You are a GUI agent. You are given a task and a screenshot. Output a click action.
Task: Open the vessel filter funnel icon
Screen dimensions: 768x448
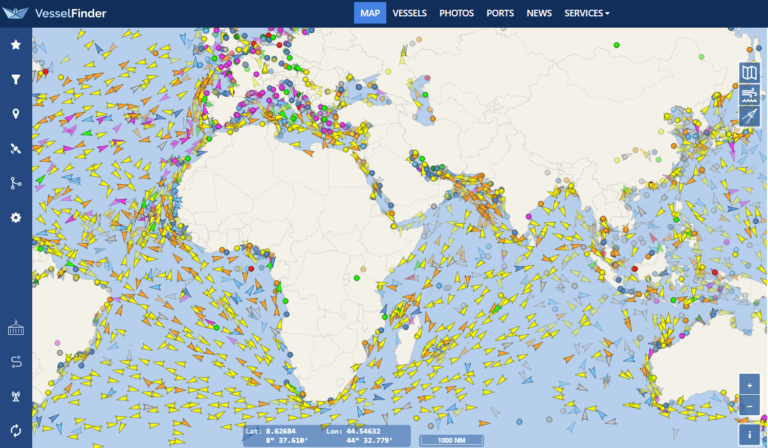click(x=15, y=79)
